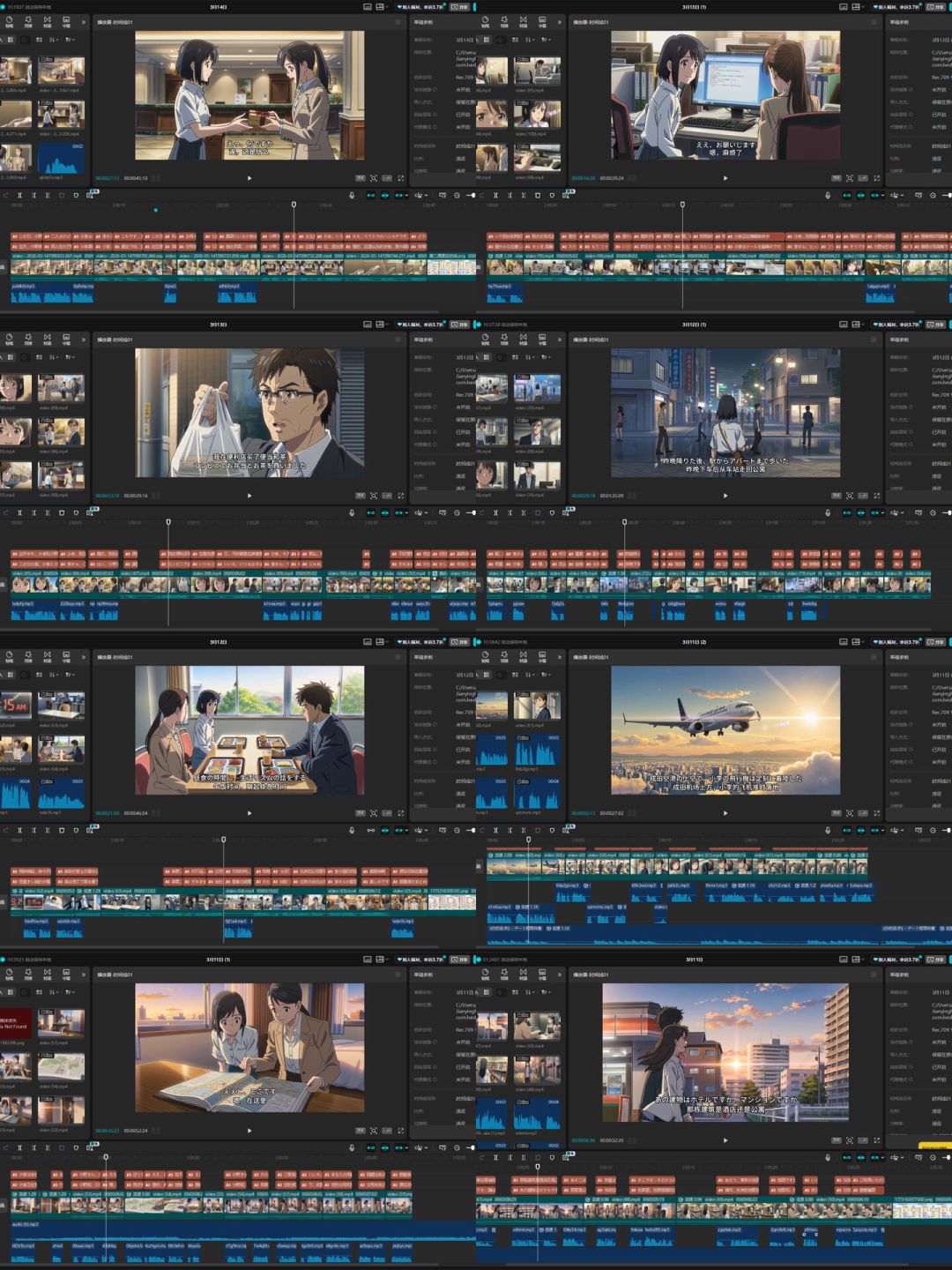Click the 会员3.7折 member offer in 3月13日 (1) window
Image resolution: width=952 pixels, height=1270 pixels.
coord(897,7)
